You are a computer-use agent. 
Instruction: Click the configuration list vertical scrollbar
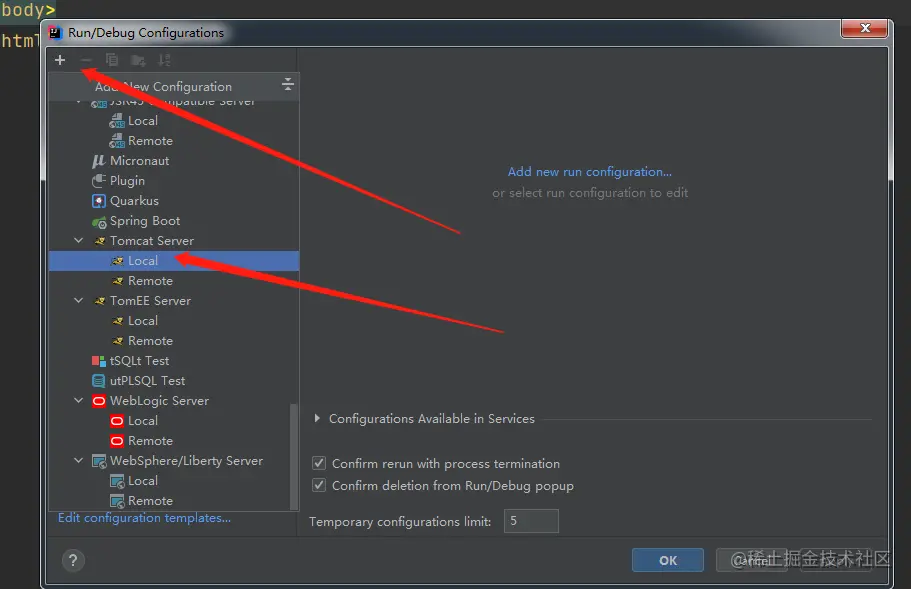pyautogui.click(x=294, y=457)
